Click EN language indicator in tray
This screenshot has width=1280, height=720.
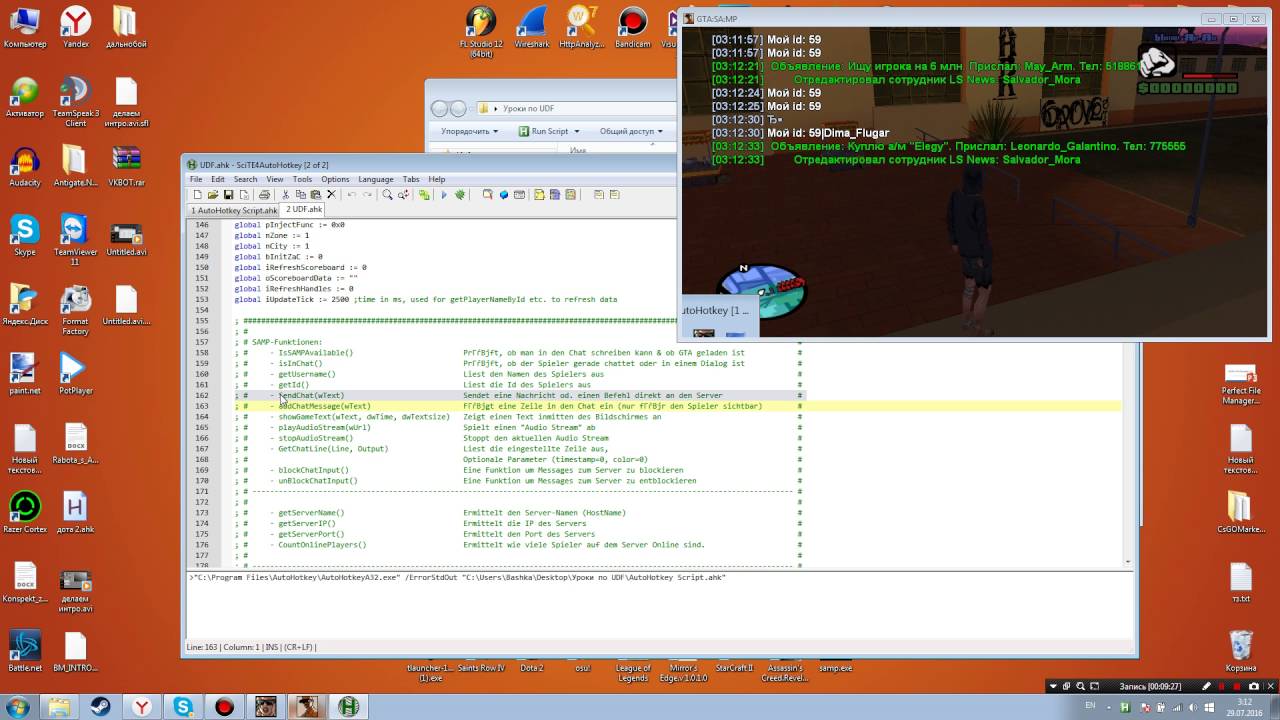click(x=1090, y=706)
